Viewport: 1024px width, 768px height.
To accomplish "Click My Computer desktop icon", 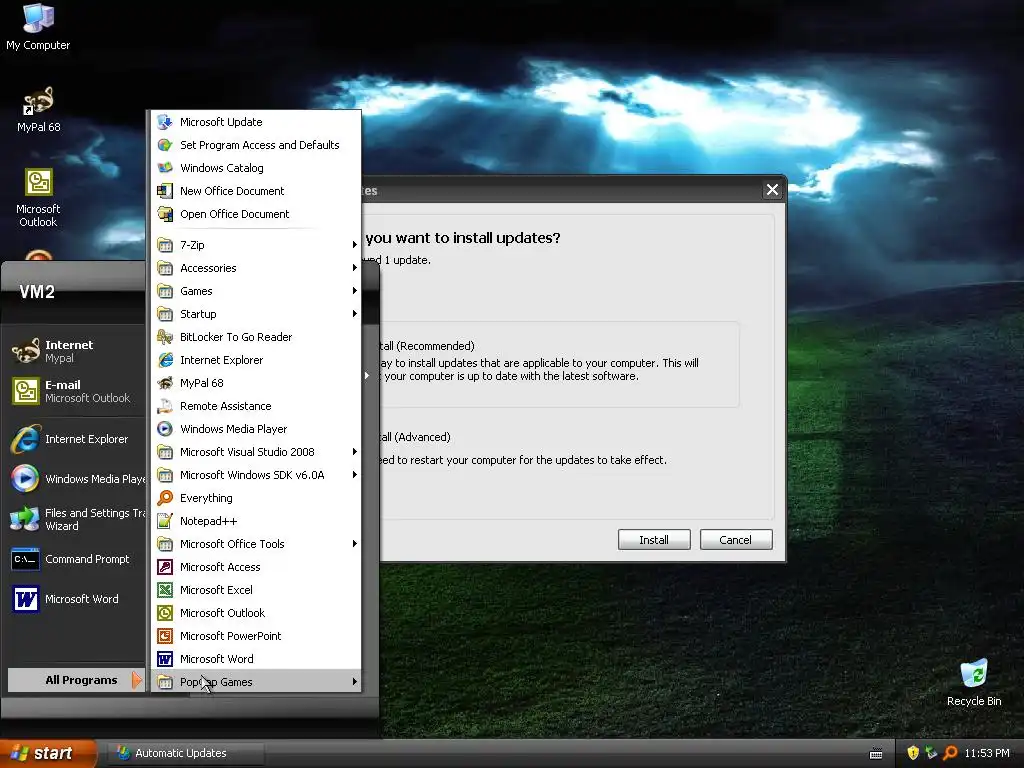I will click(x=38, y=27).
